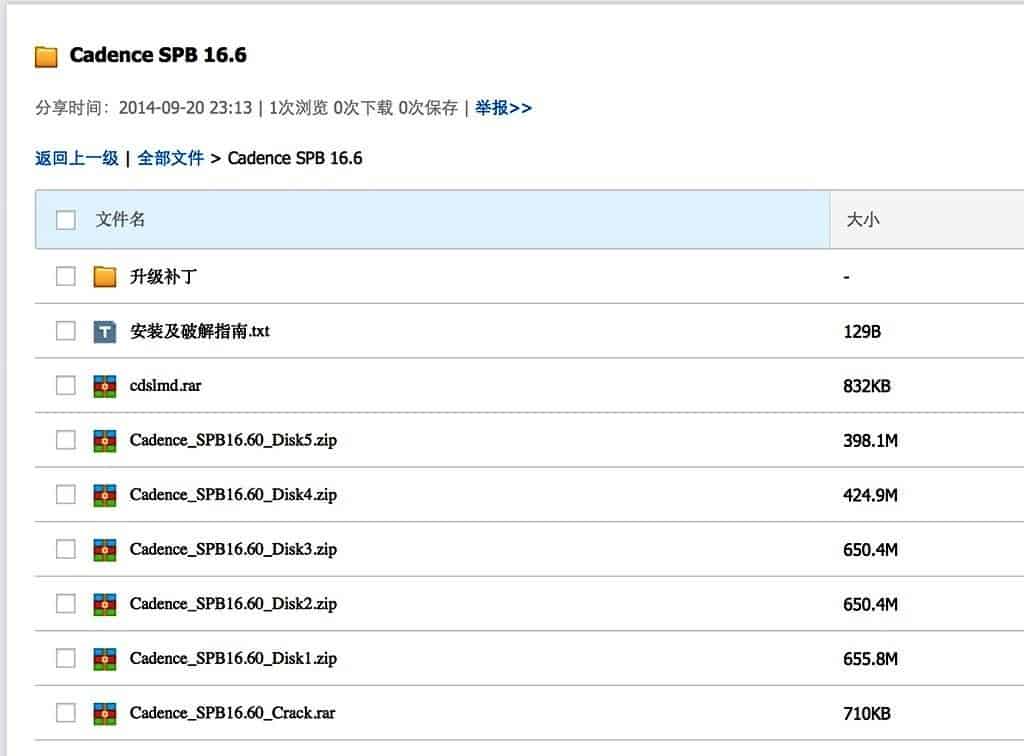Viewport: 1024px width, 756px height.
Task: Check the box next to 升级补丁
Action: [x=65, y=275]
